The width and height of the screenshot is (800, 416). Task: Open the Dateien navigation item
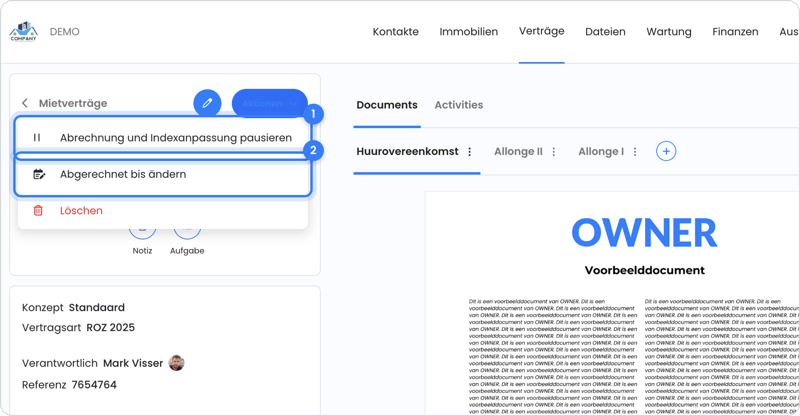point(605,32)
